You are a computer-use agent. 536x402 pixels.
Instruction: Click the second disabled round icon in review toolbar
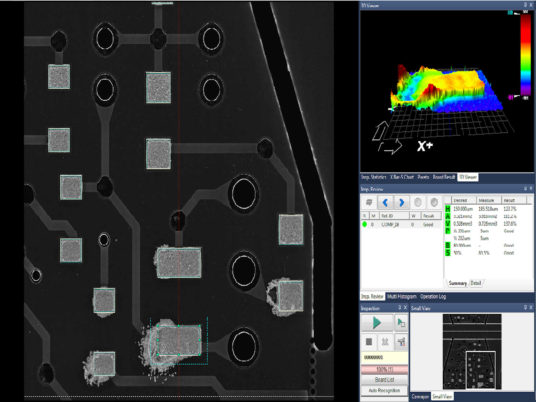click(x=434, y=202)
